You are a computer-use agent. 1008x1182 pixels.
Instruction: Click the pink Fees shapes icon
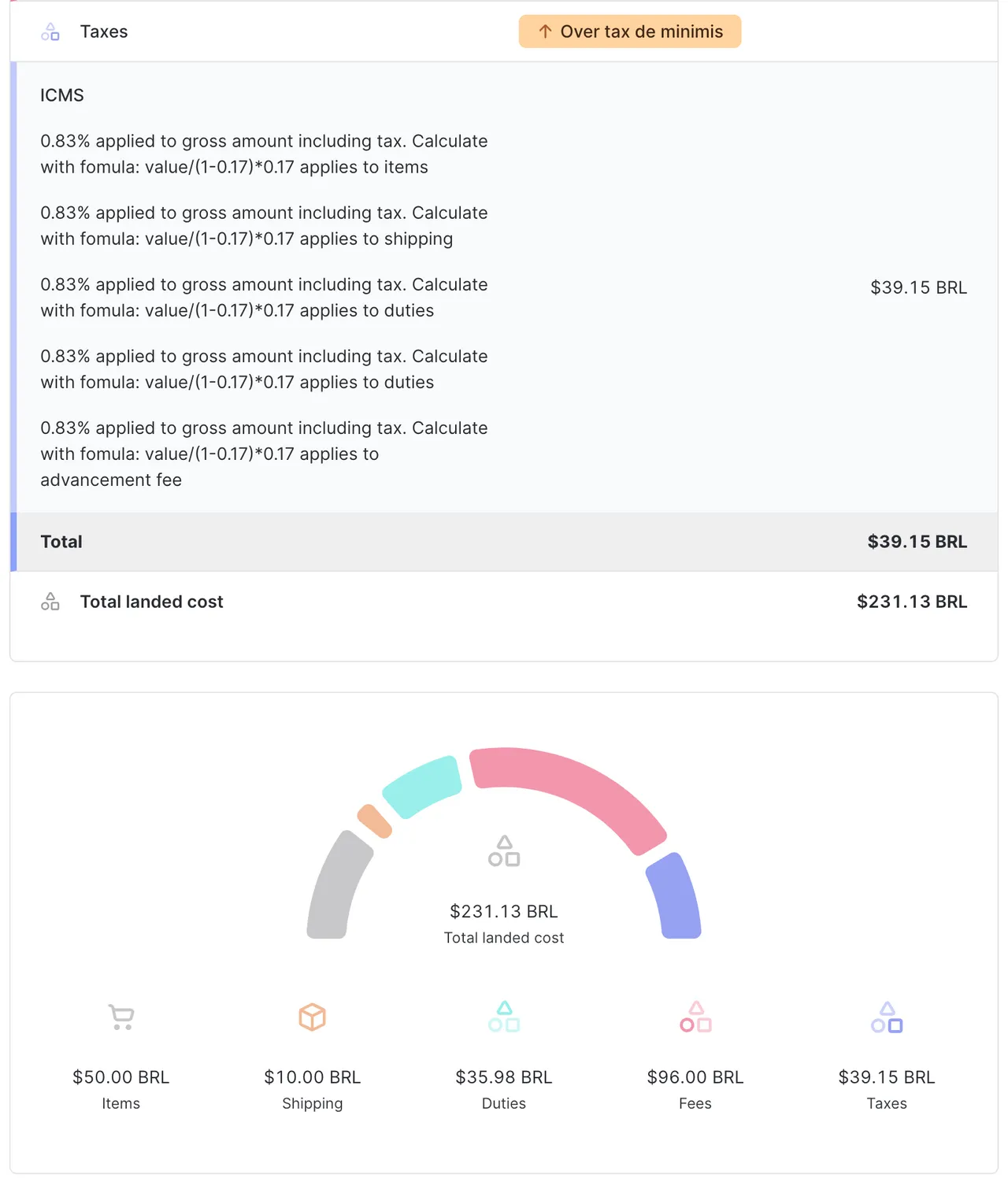pyautogui.click(x=695, y=1017)
